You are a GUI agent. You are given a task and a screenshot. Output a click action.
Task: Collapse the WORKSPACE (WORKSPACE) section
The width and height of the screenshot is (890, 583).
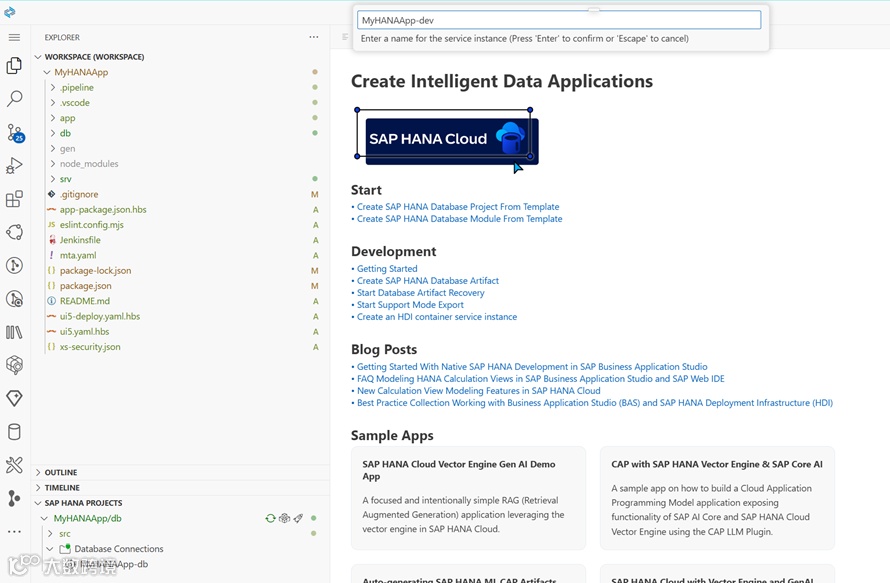pyautogui.click(x=38, y=57)
